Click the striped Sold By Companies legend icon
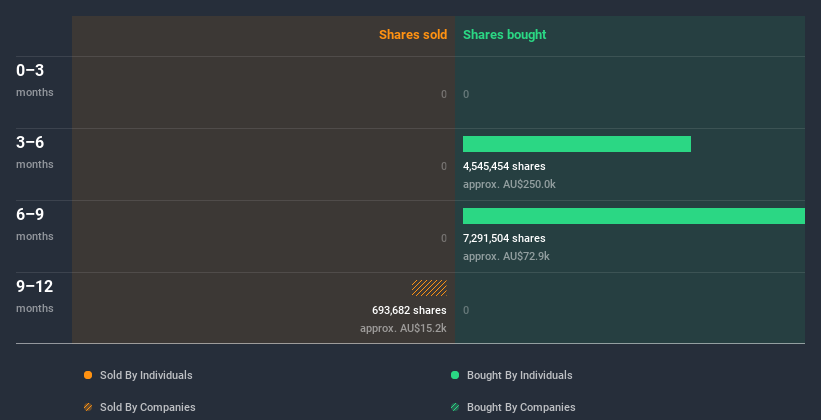821x420 pixels. coord(88,407)
